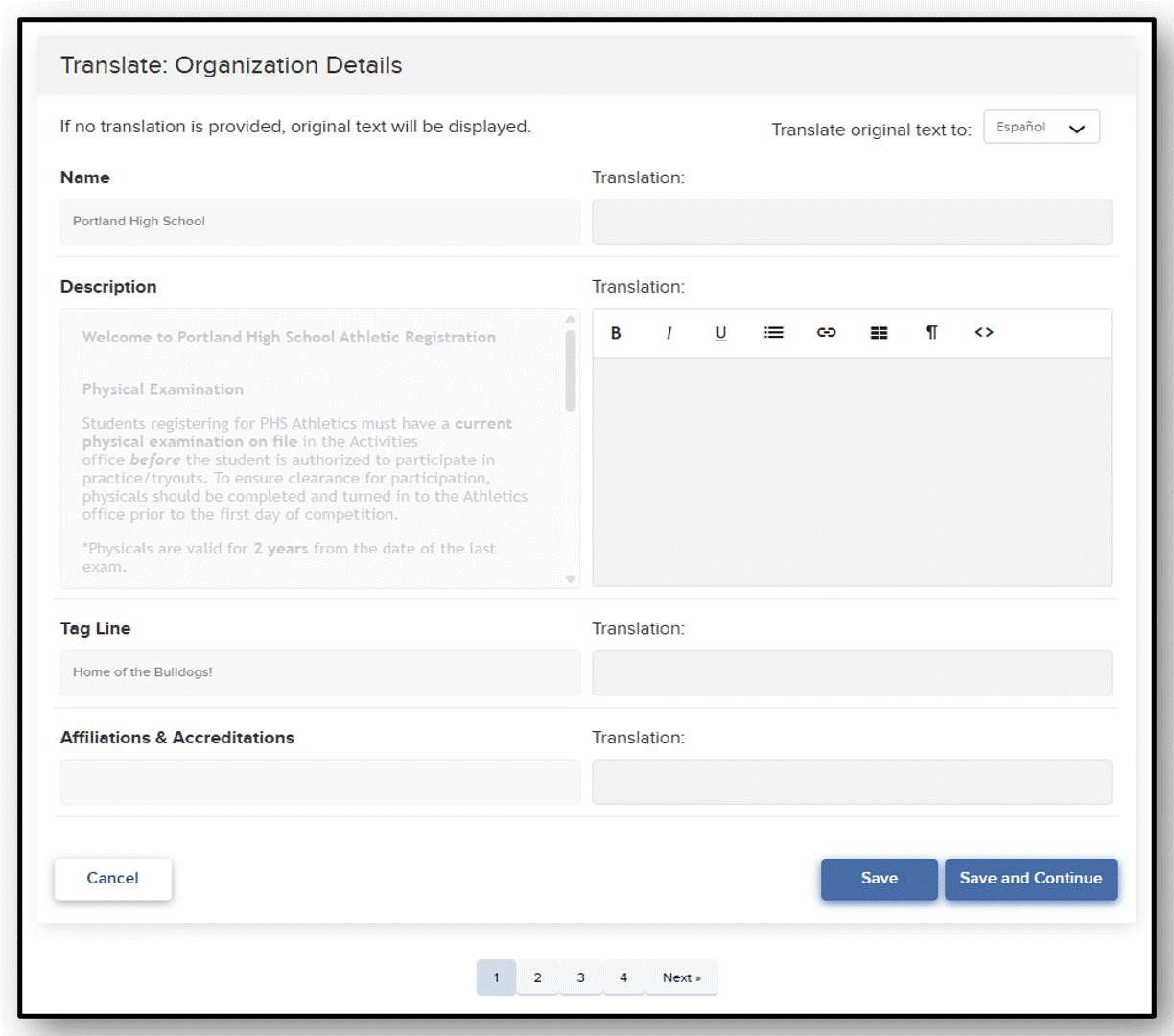Click the Save button
Screen dimensions: 1174x1036
880,879
